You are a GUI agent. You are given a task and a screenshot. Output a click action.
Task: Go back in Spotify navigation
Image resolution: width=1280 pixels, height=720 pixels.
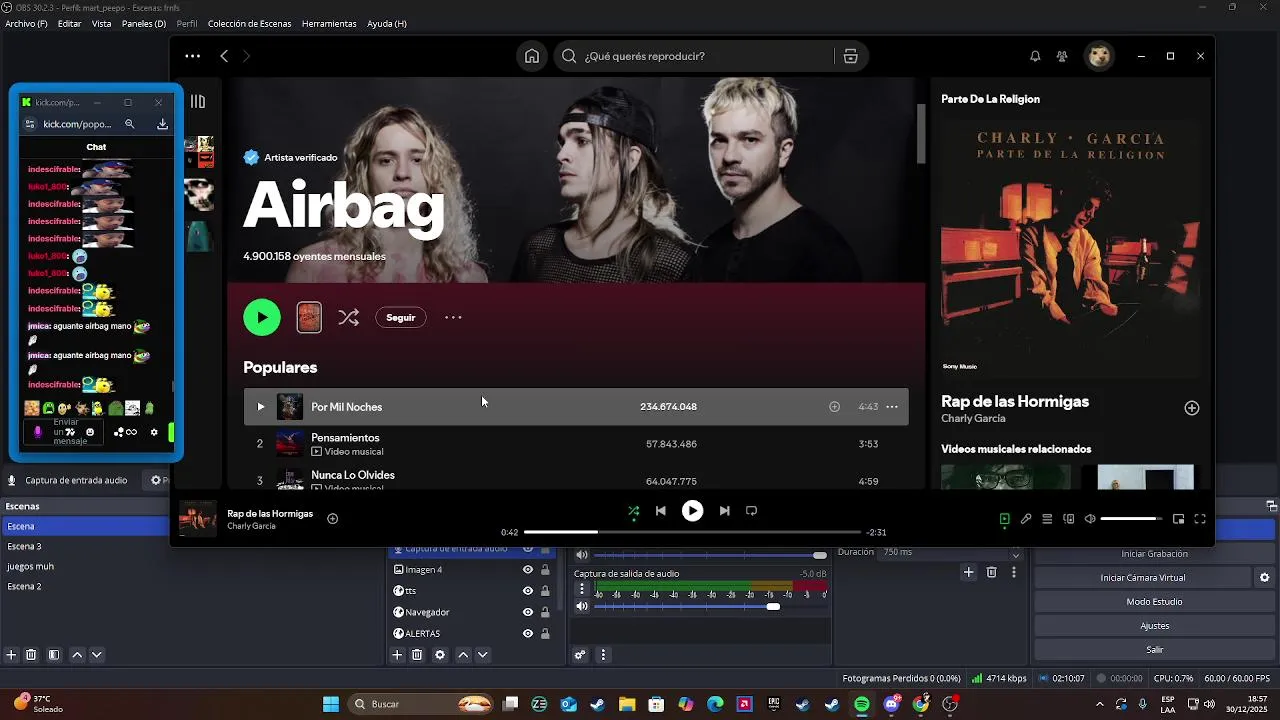[224, 56]
